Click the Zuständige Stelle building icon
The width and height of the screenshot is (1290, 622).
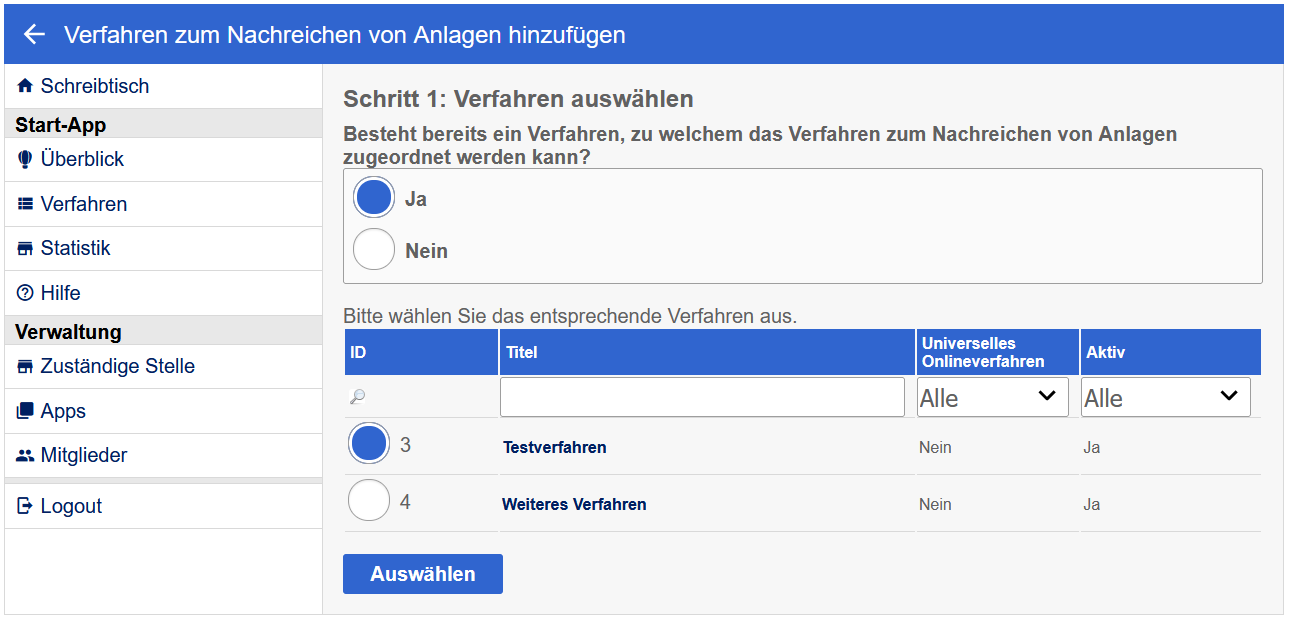[x=27, y=366]
